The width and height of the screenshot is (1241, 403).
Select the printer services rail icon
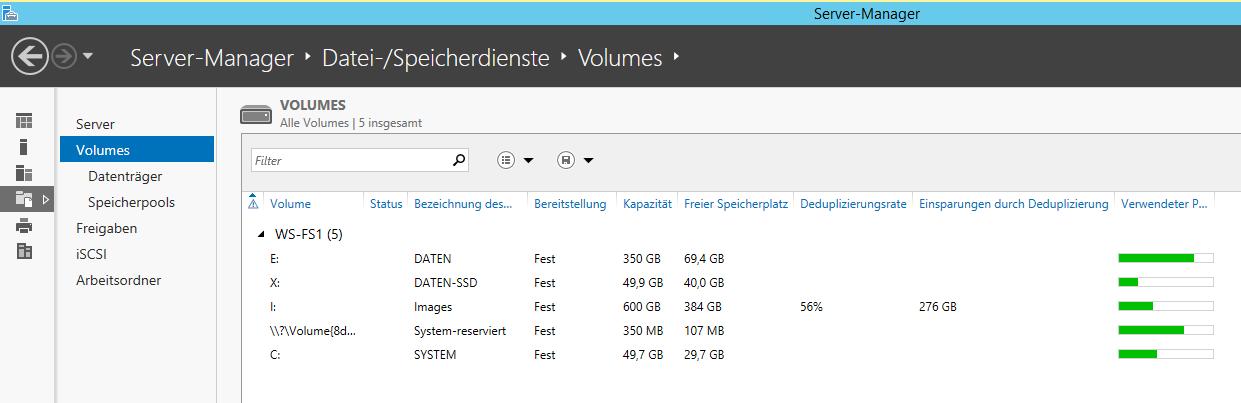(x=24, y=225)
